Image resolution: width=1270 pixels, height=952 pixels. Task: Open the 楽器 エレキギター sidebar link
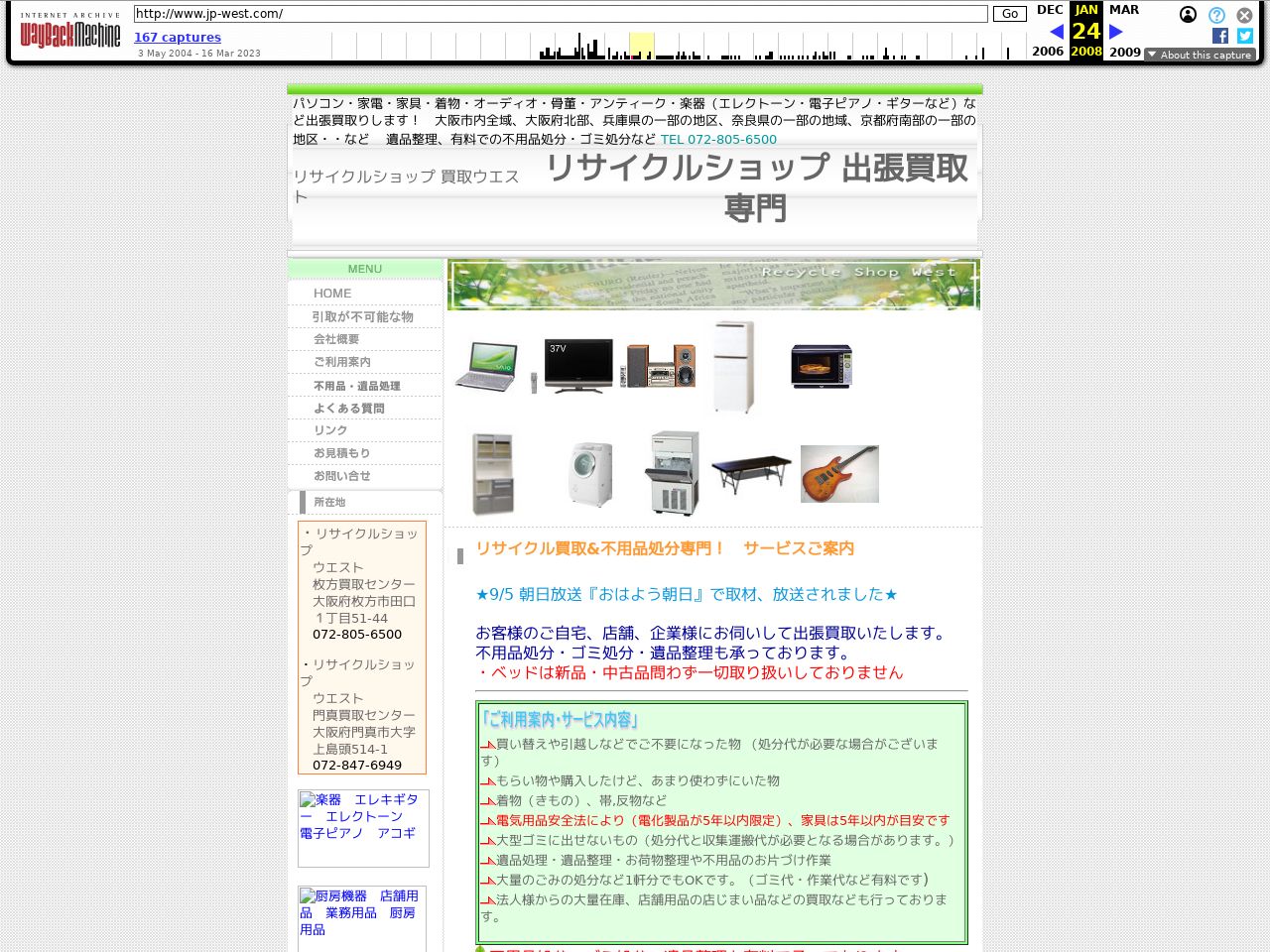click(360, 816)
